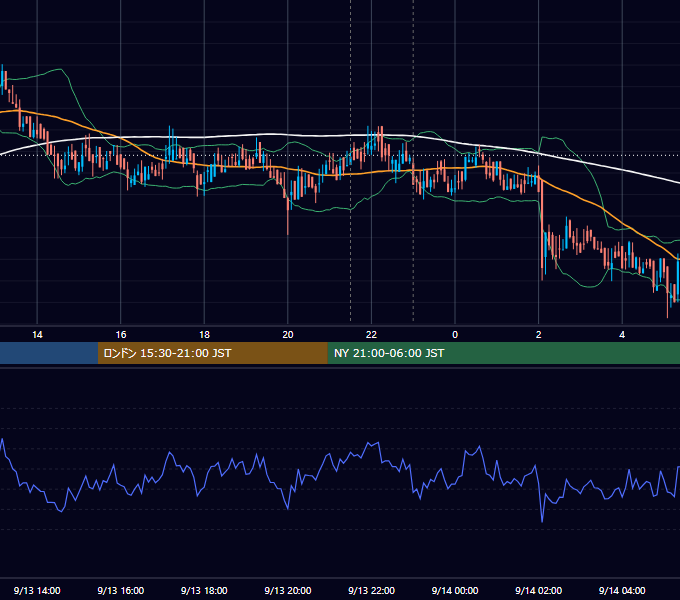The height and width of the screenshot is (600, 680).
Task: Click the hour label 2 on price axis
Action: 539,335
